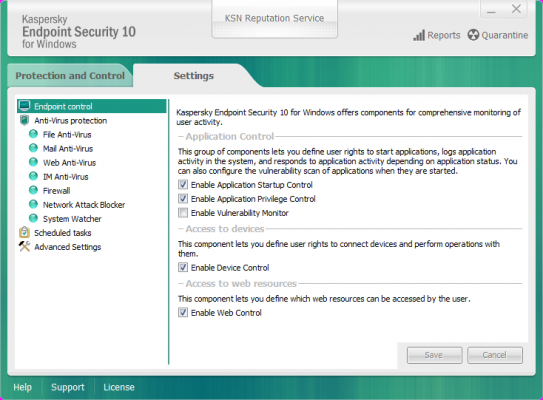Open the License link
Viewport: 543px width, 400px height.
[x=119, y=387]
